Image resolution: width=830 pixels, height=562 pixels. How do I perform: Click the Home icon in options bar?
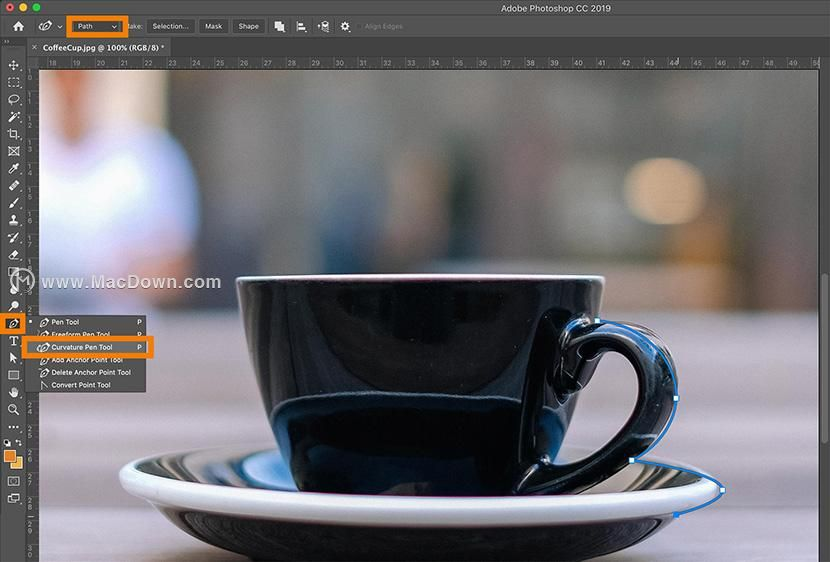(x=19, y=26)
